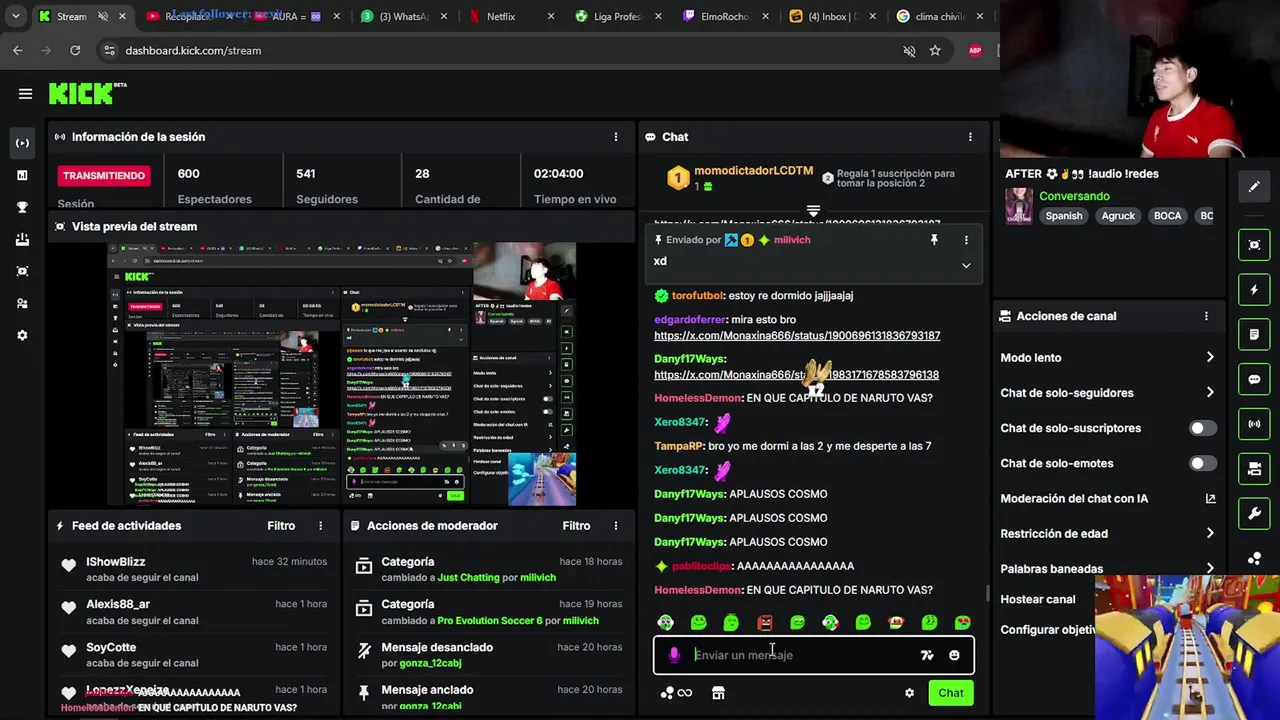The height and width of the screenshot is (720, 1280).
Task: Click the 7TV emote icon in chat input
Action: point(927,655)
